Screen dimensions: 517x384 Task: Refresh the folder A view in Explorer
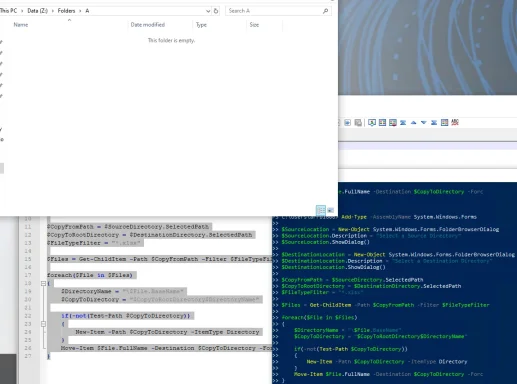[x=216, y=11]
